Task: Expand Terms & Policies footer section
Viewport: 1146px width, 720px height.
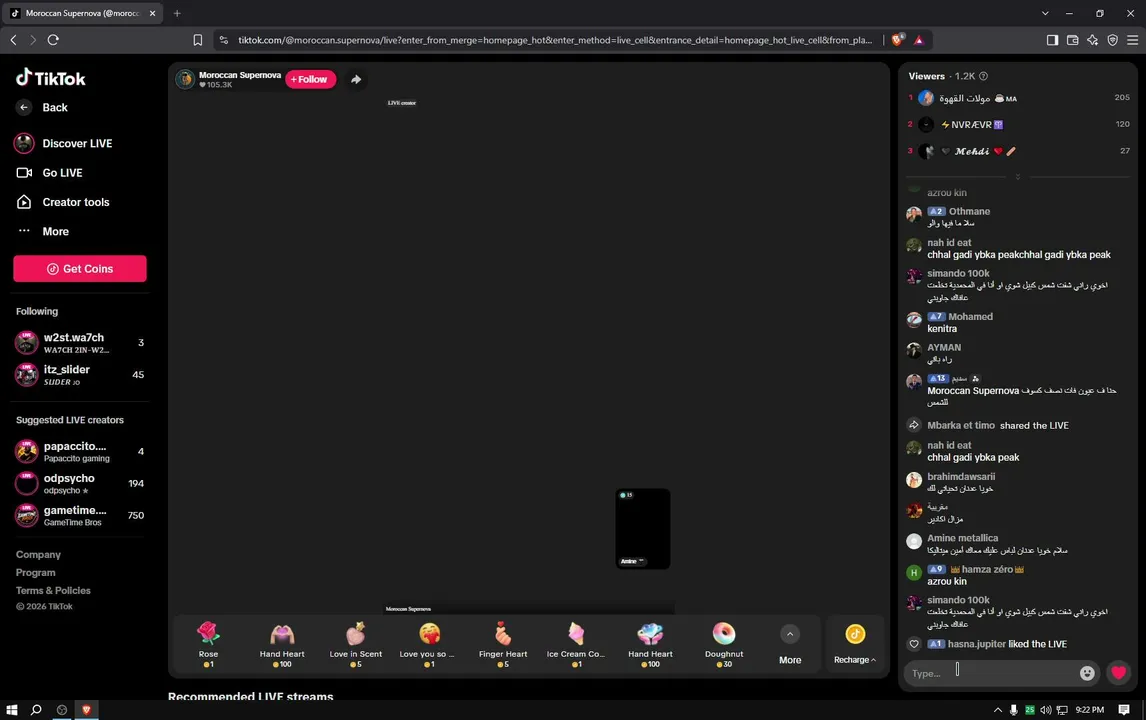Action: point(53,590)
